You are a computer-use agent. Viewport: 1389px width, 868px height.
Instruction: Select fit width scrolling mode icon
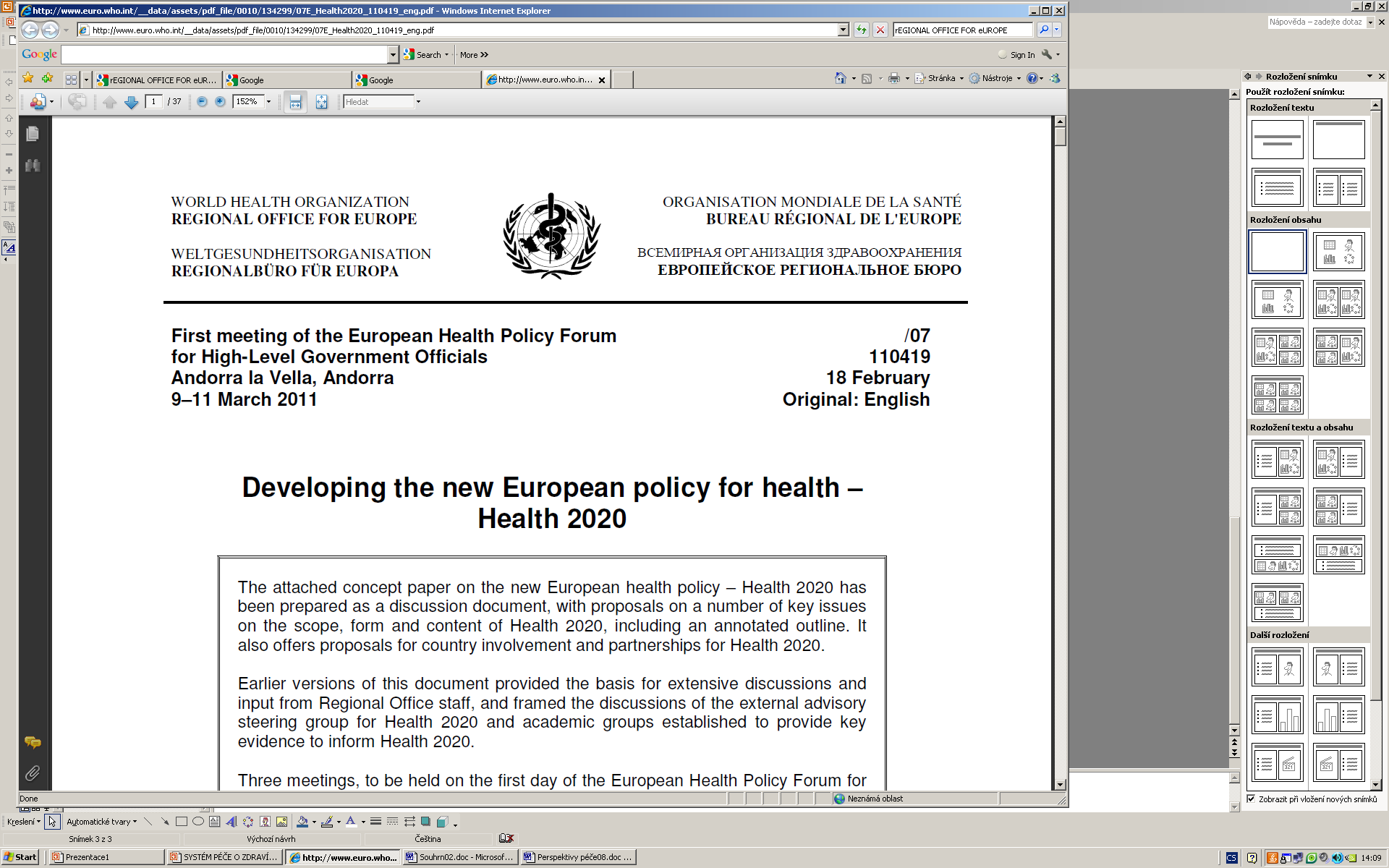click(295, 102)
